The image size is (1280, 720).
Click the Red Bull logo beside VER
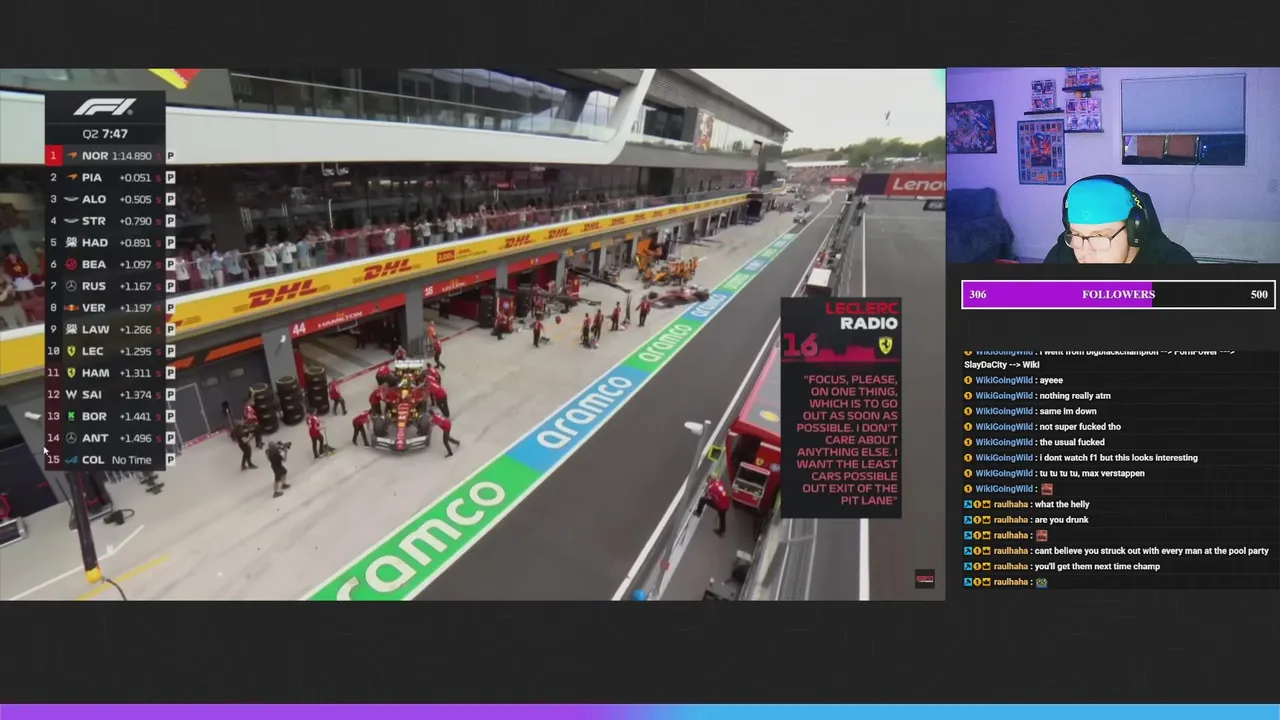pyautogui.click(x=71, y=308)
